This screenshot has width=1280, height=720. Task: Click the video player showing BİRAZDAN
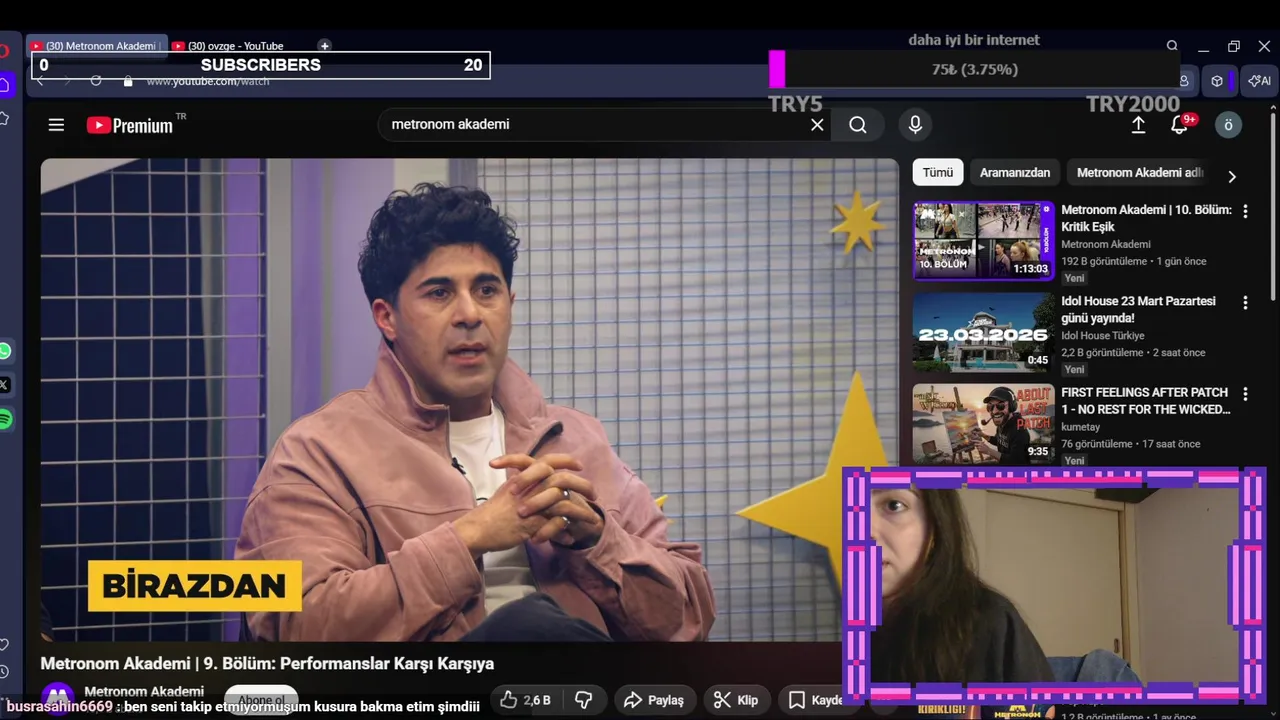click(470, 400)
